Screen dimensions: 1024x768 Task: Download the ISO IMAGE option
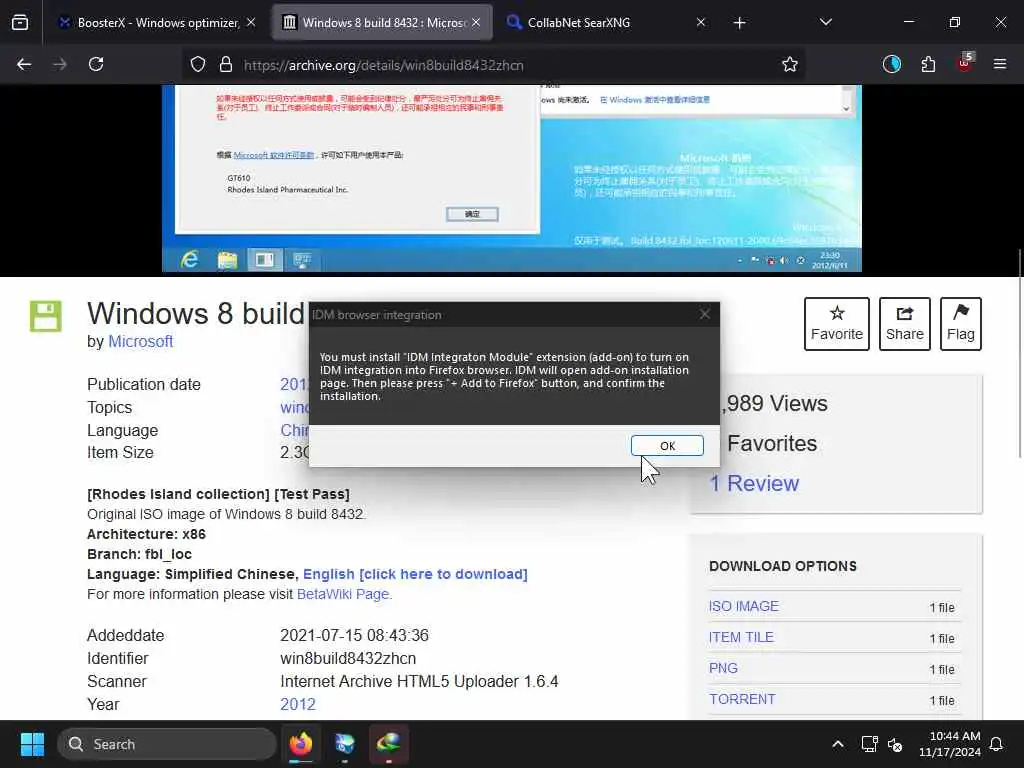(x=744, y=606)
